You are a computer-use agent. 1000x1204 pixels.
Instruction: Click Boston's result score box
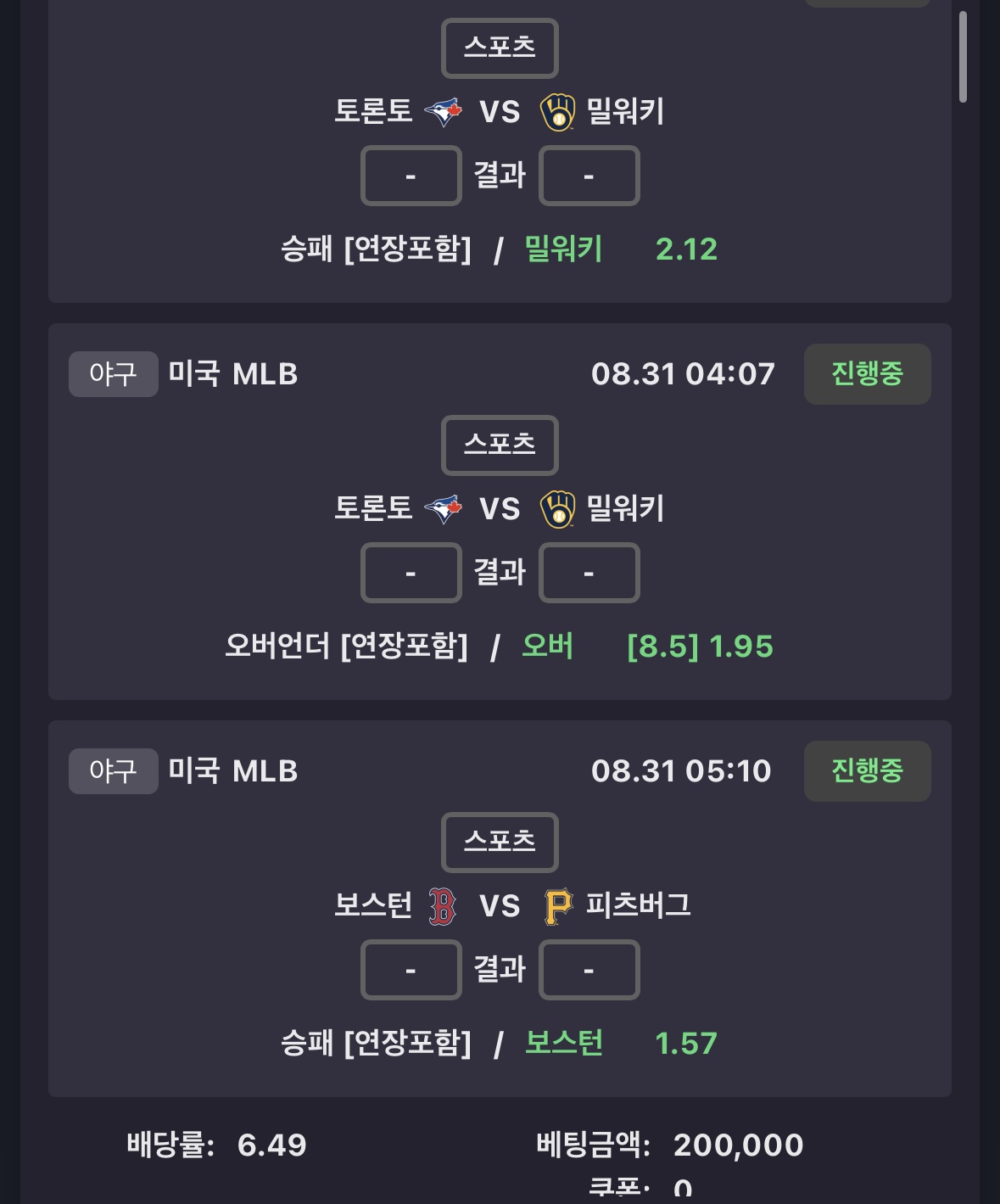click(x=411, y=970)
